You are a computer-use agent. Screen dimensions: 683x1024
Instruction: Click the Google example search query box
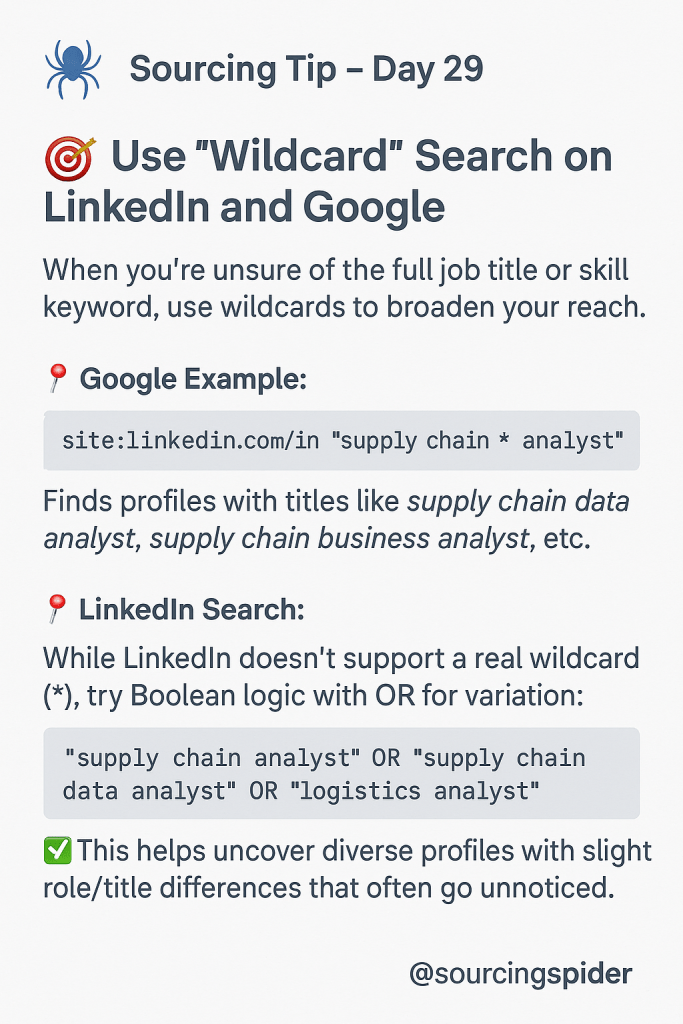[341, 440]
